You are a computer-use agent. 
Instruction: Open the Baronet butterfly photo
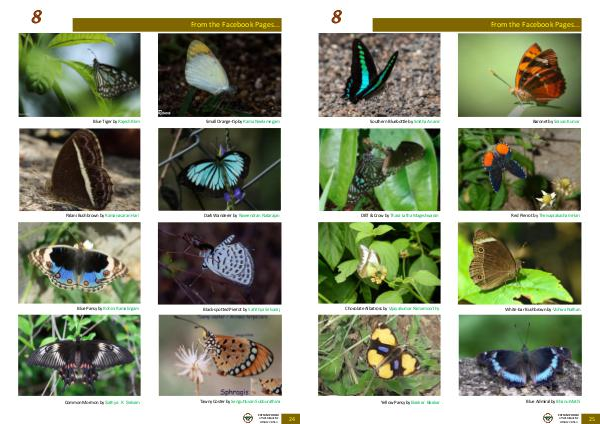(x=520, y=75)
